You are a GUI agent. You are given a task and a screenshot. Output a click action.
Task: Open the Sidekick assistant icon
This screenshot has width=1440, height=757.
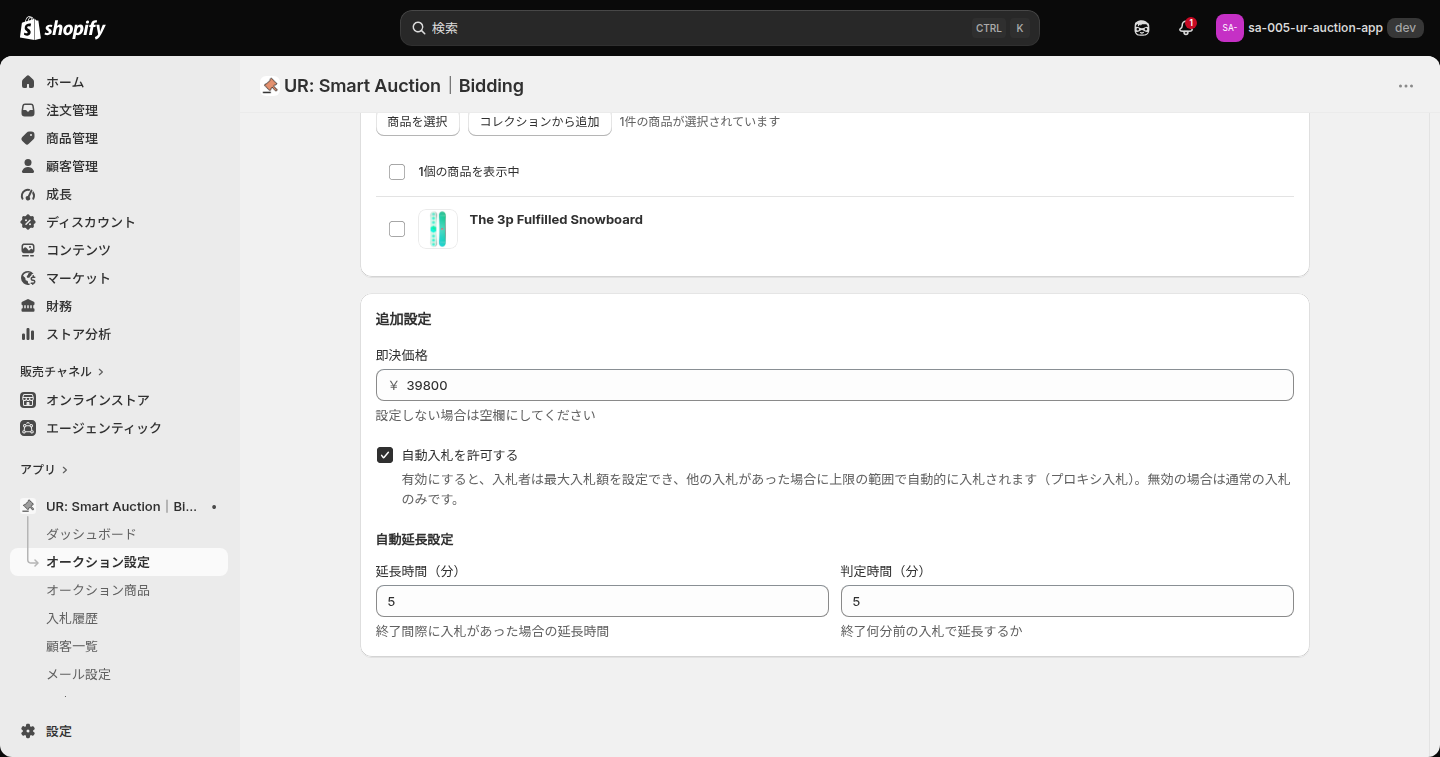click(x=1142, y=28)
